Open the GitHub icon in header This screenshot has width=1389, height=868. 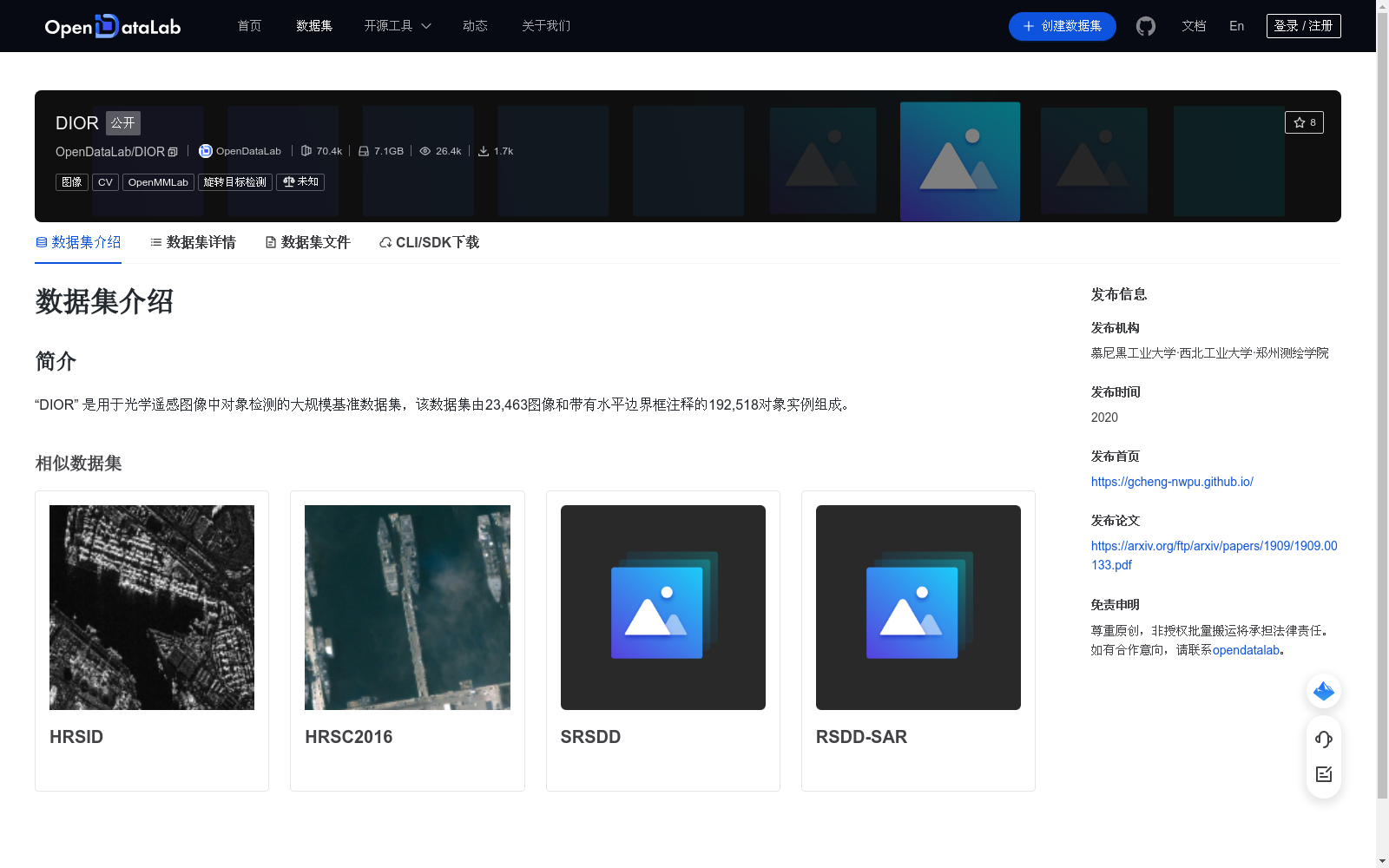[x=1146, y=26]
